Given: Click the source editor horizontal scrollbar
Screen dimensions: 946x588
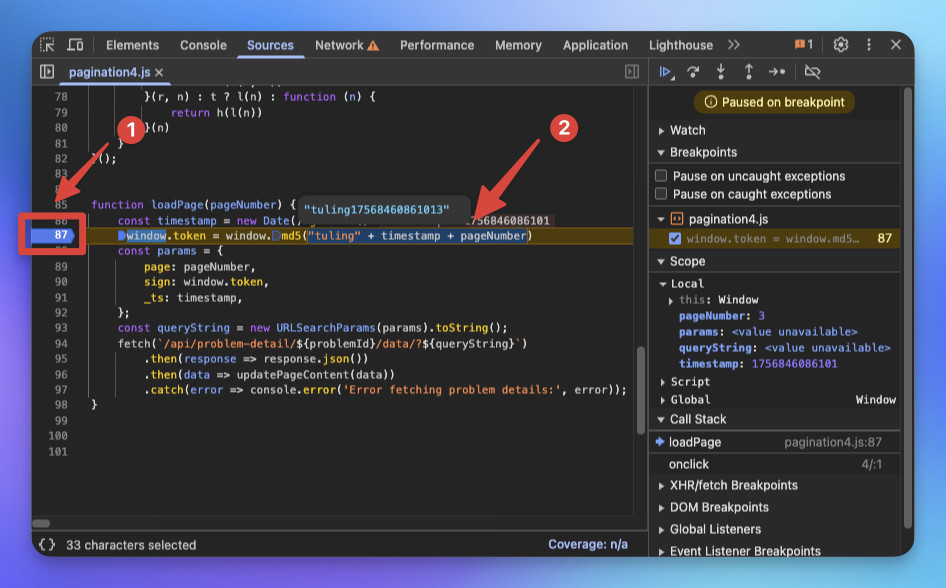Looking at the screenshot, I should (x=41, y=523).
